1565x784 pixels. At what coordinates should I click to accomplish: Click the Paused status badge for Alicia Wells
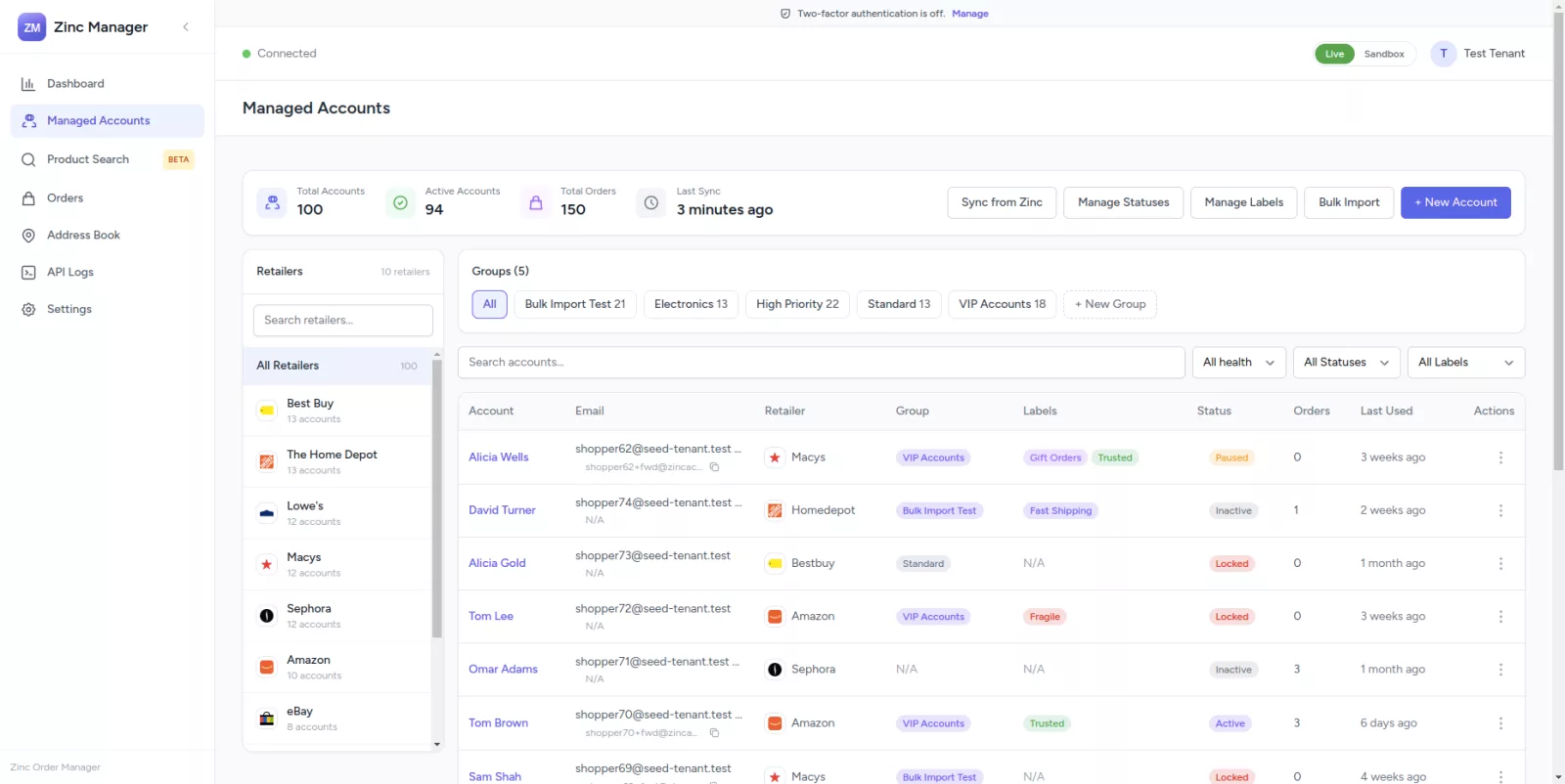coord(1230,457)
